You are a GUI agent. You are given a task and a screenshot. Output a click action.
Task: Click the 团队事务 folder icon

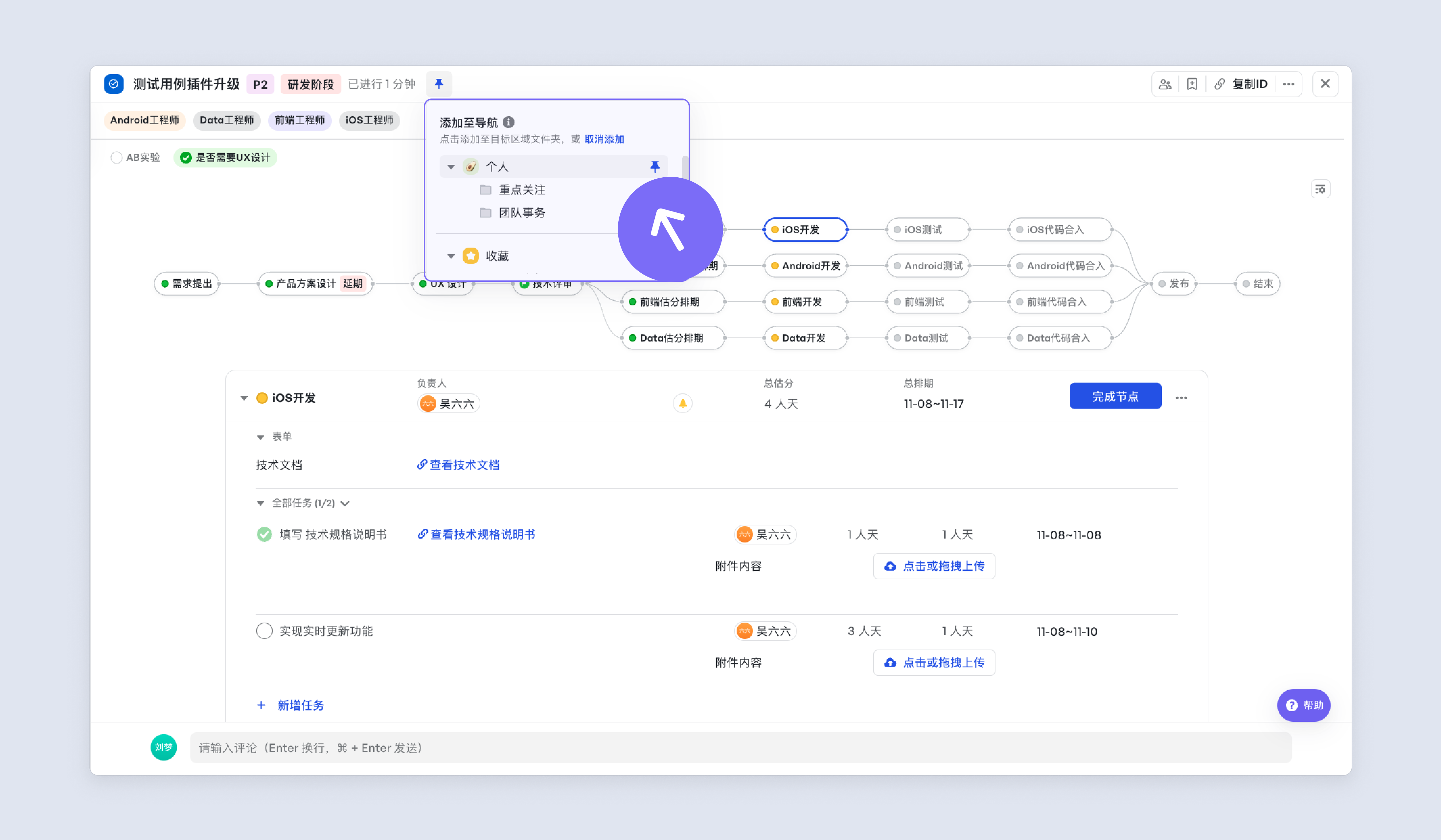486,213
